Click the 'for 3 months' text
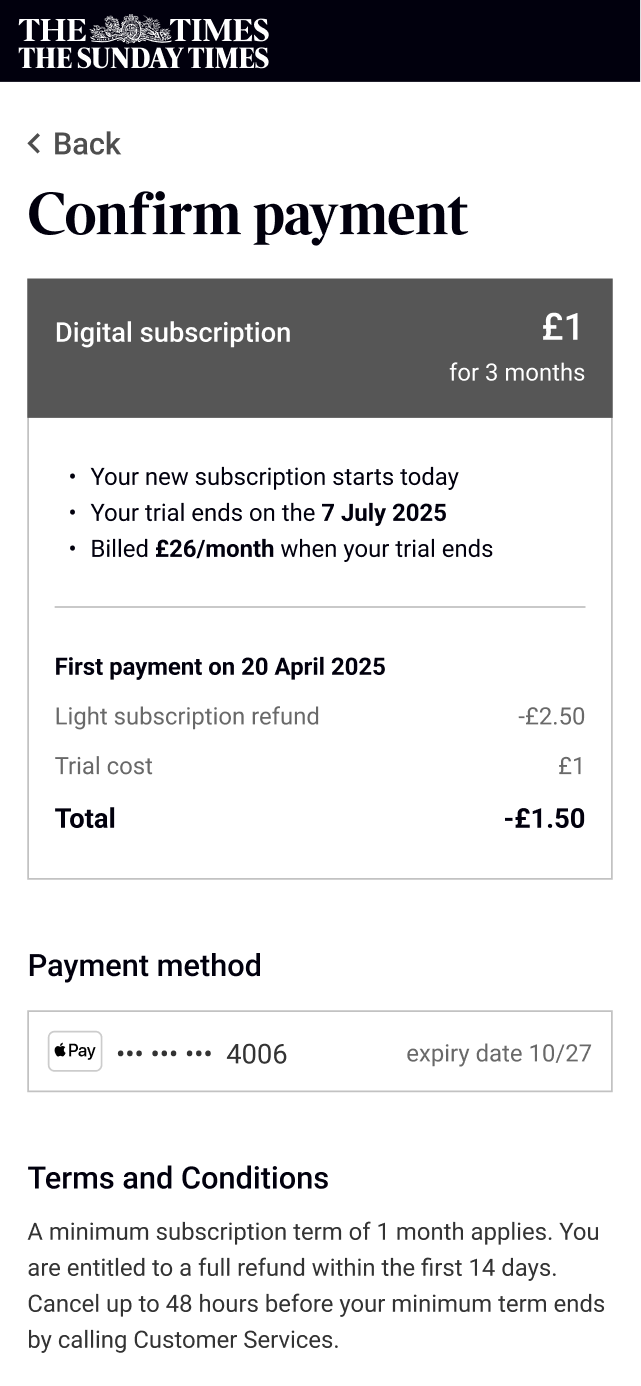This screenshot has height=1386, width=641. tap(516, 372)
